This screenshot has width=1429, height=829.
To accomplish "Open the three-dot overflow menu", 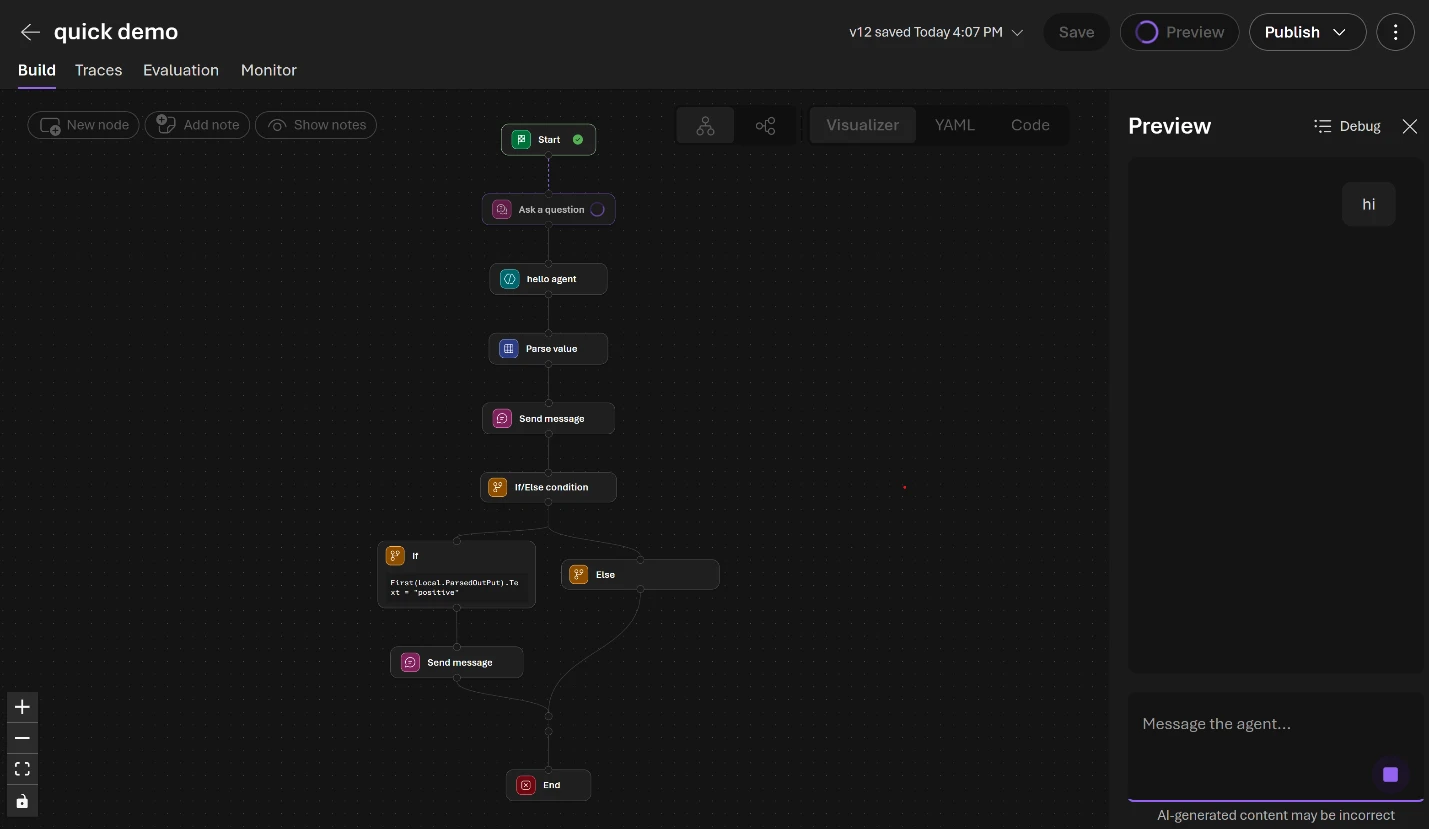I will pos(1395,32).
